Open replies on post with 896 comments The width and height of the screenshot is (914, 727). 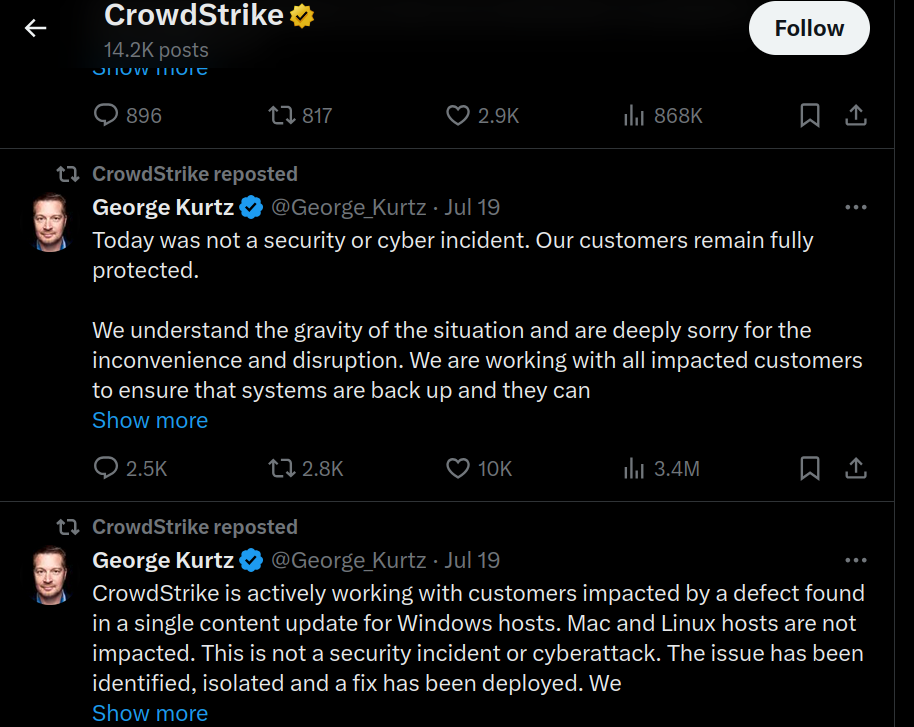tap(128, 115)
